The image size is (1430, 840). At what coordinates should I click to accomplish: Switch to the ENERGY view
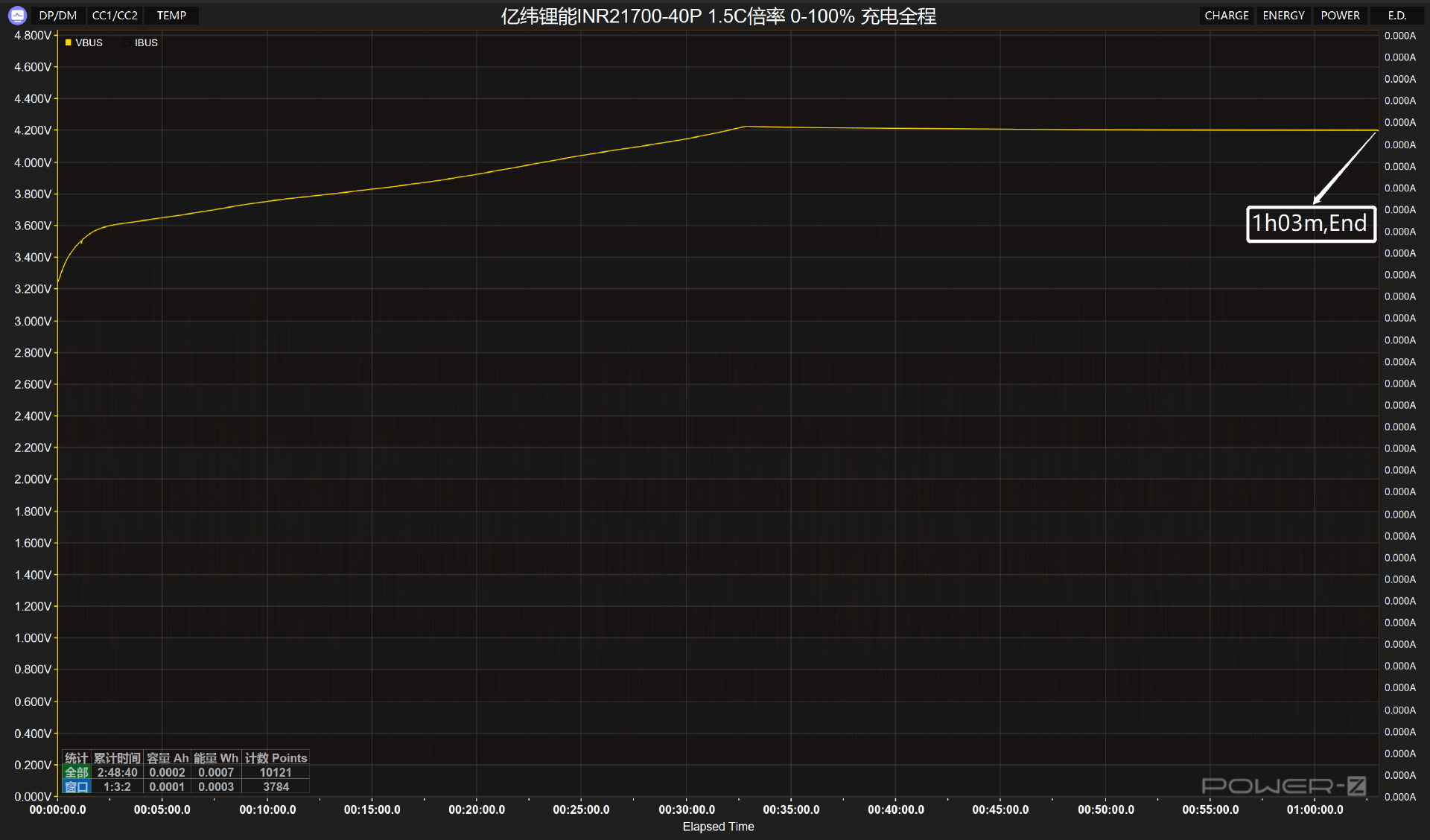click(x=1283, y=16)
